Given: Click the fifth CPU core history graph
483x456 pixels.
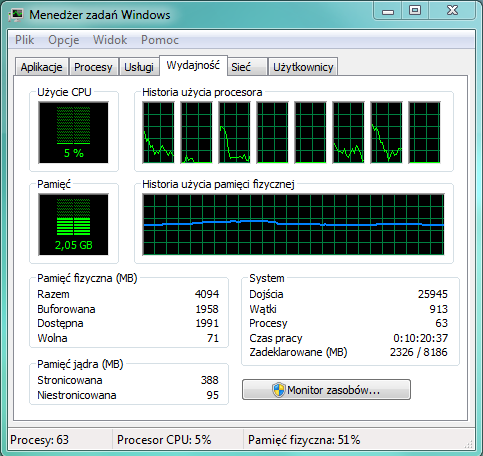Looking at the screenshot, I should pos(310,133).
